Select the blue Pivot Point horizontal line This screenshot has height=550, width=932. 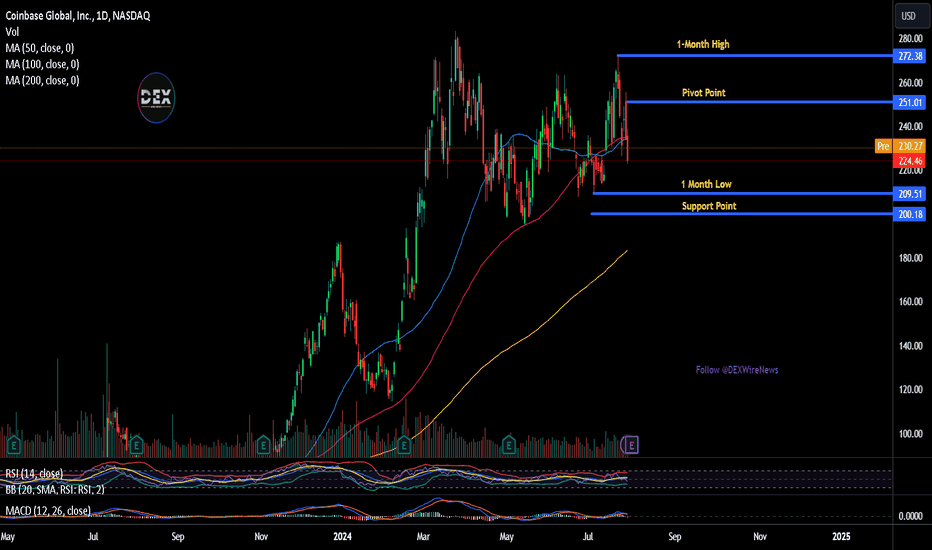click(x=760, y=102)
